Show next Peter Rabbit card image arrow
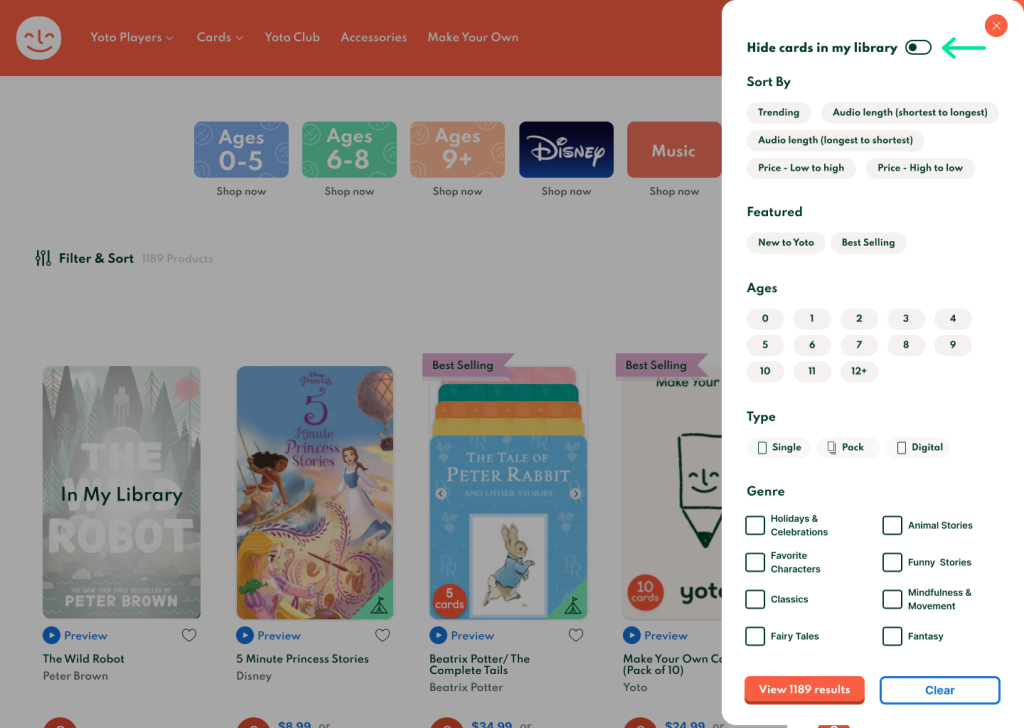Image resolution: width=1024 pixels, height=728 pixels. point(575,494)
